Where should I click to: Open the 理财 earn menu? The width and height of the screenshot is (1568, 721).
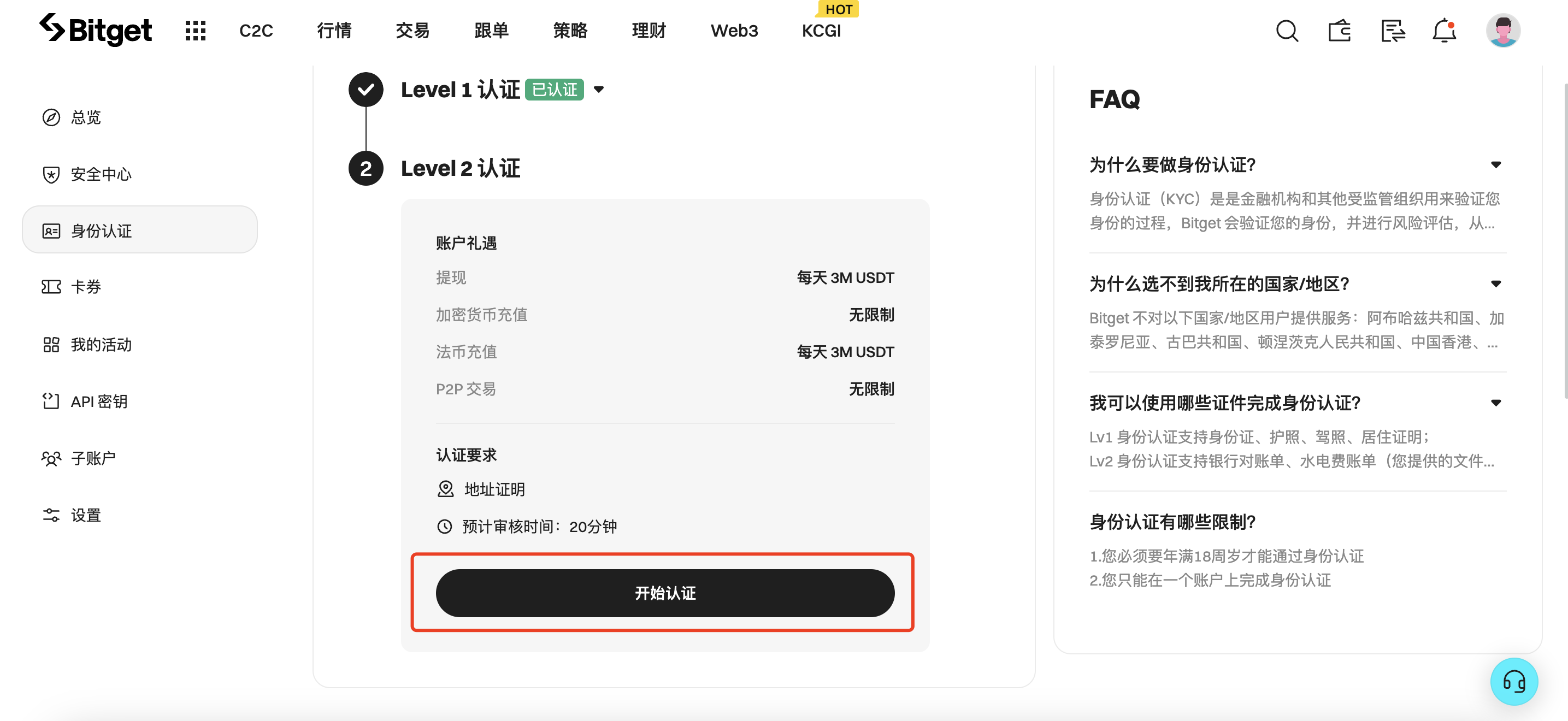coord(649,31)
